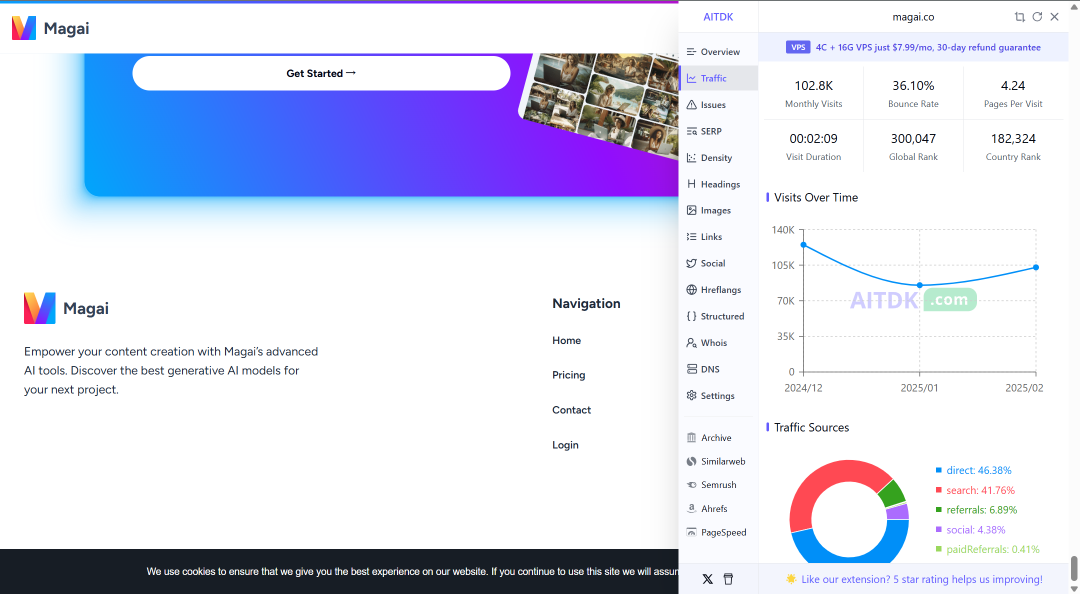
Task: Click the 2025/02 data point on chart
Action: click(x=1036, y=267)
